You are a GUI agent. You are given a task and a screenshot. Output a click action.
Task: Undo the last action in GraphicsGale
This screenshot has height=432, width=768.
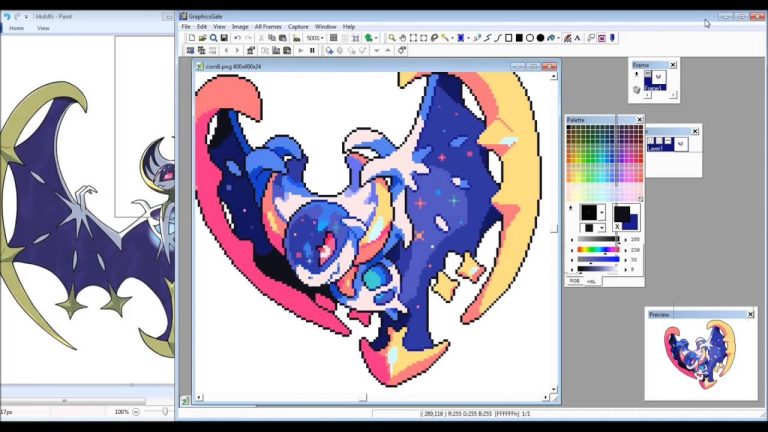pos(238,38)
